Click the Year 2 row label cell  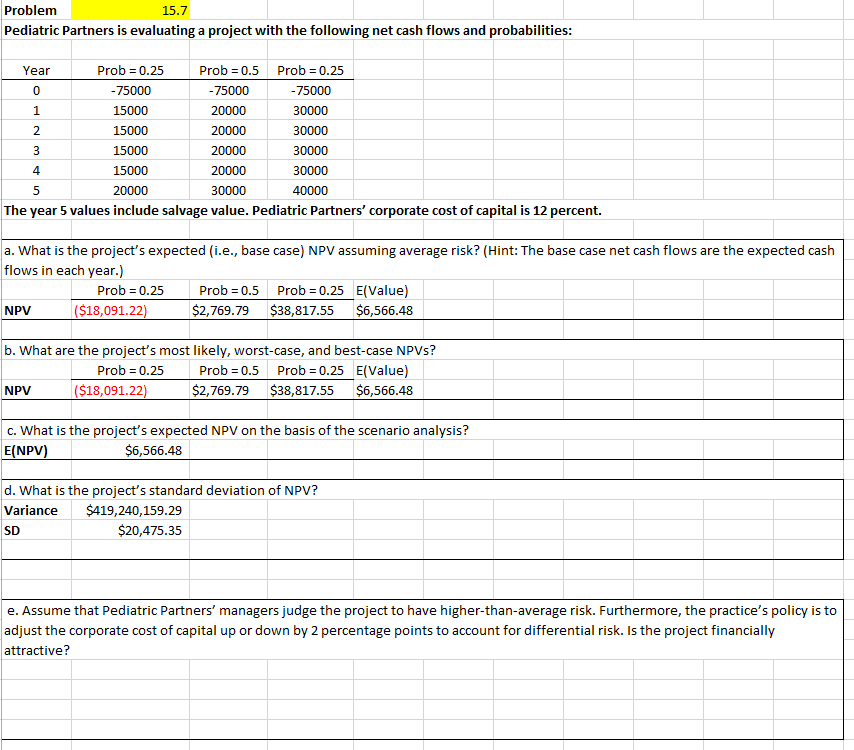[x=36, y=131]
